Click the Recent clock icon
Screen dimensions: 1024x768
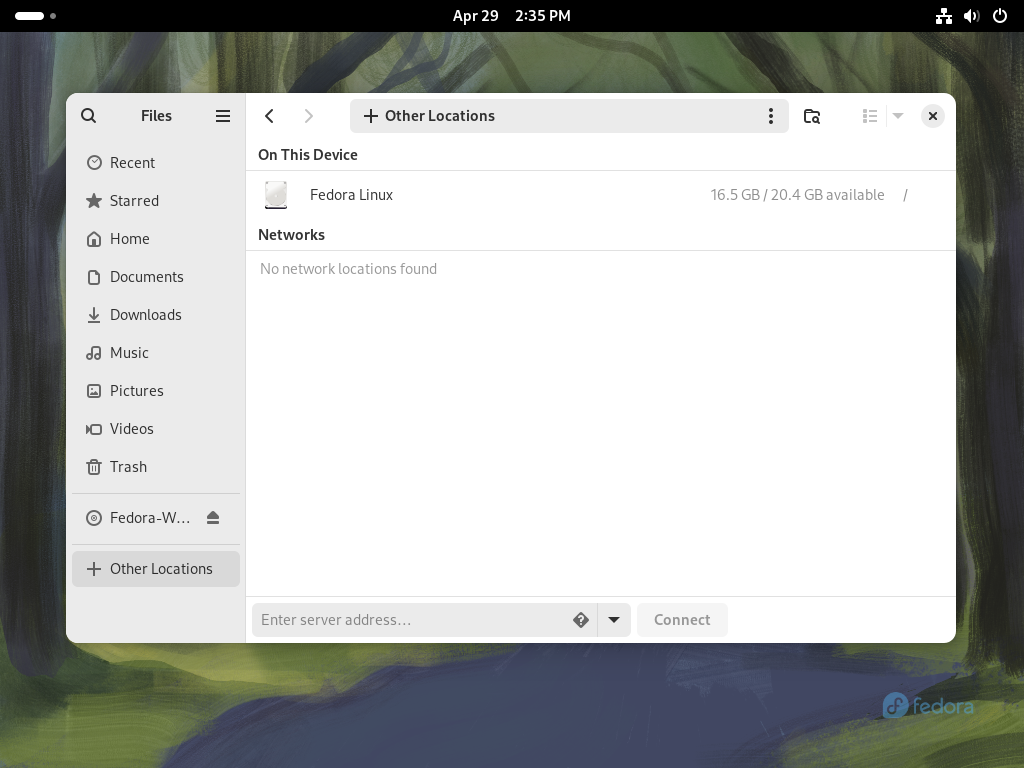(94, 163)
